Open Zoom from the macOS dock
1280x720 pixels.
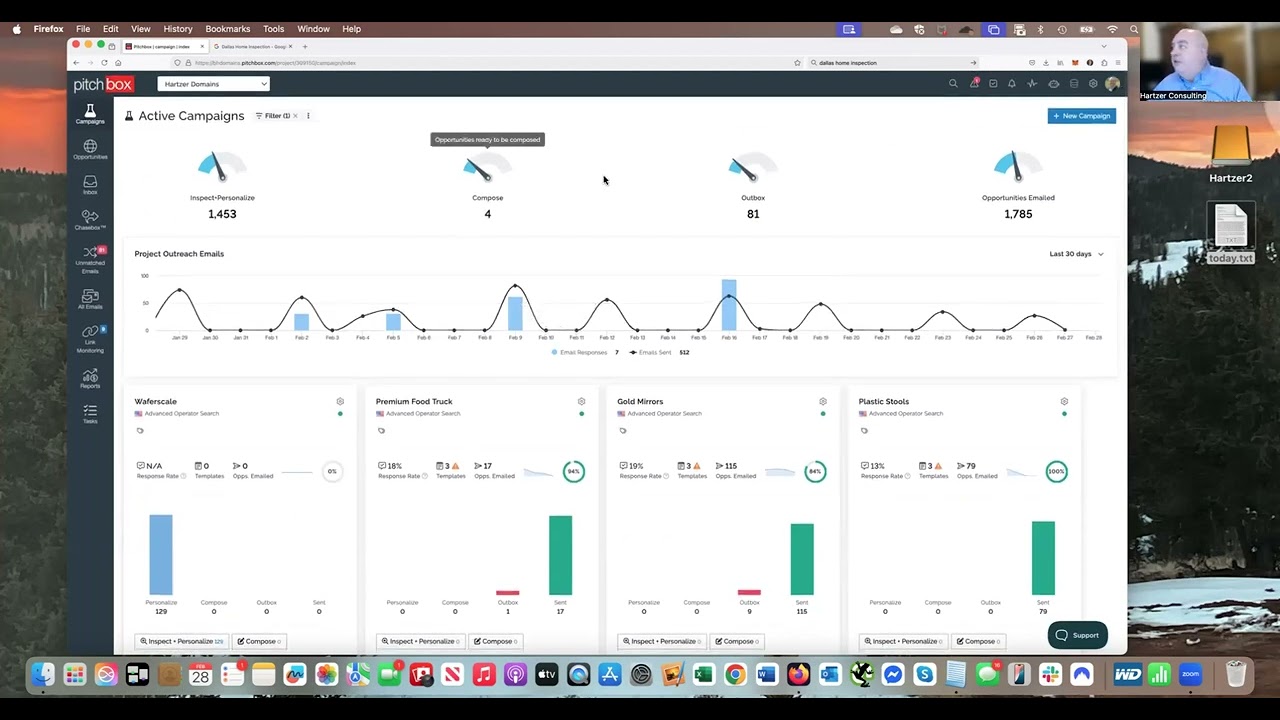point(1190,675)
